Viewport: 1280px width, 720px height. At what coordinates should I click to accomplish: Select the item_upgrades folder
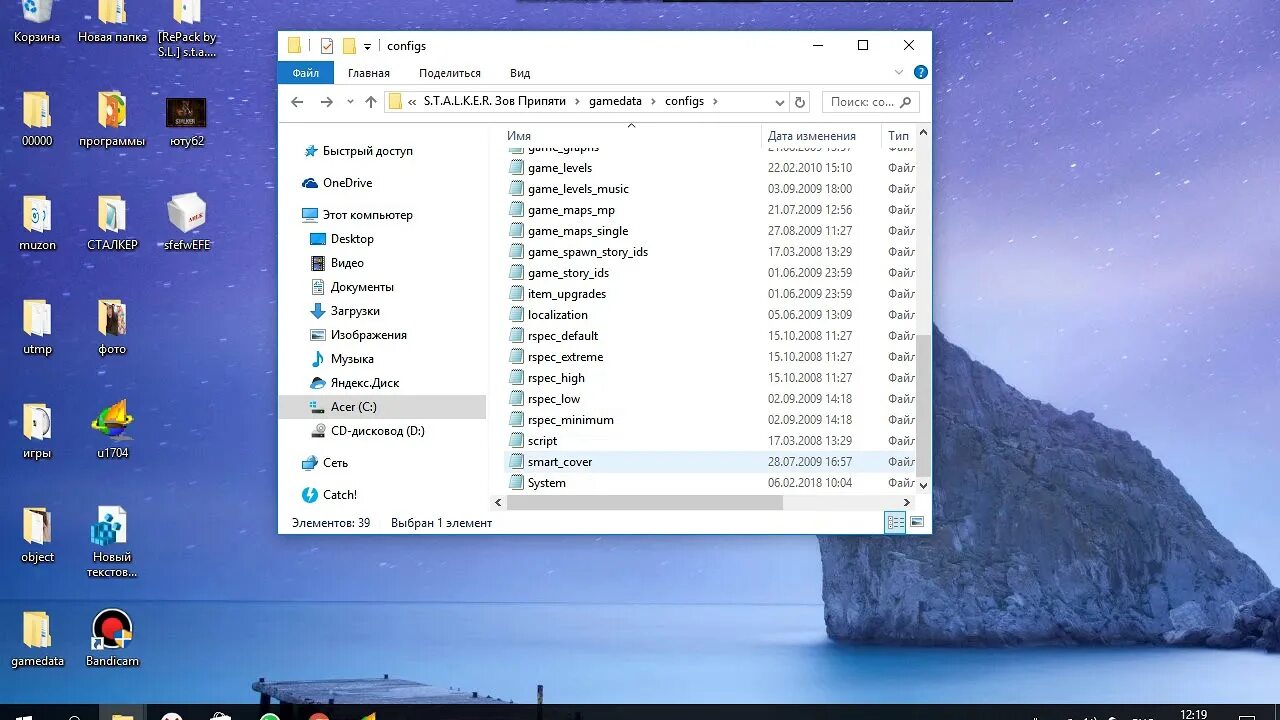567,294
